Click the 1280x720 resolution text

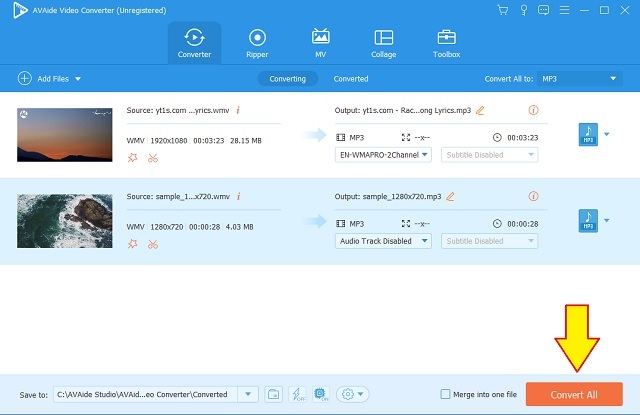pyautogui.click(x=167, y=226)
